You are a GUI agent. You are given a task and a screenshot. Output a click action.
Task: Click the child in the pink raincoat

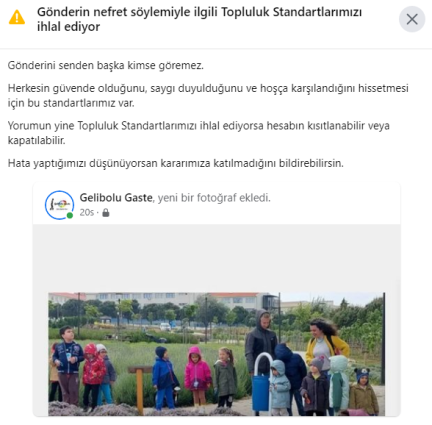tap(197, 375)
